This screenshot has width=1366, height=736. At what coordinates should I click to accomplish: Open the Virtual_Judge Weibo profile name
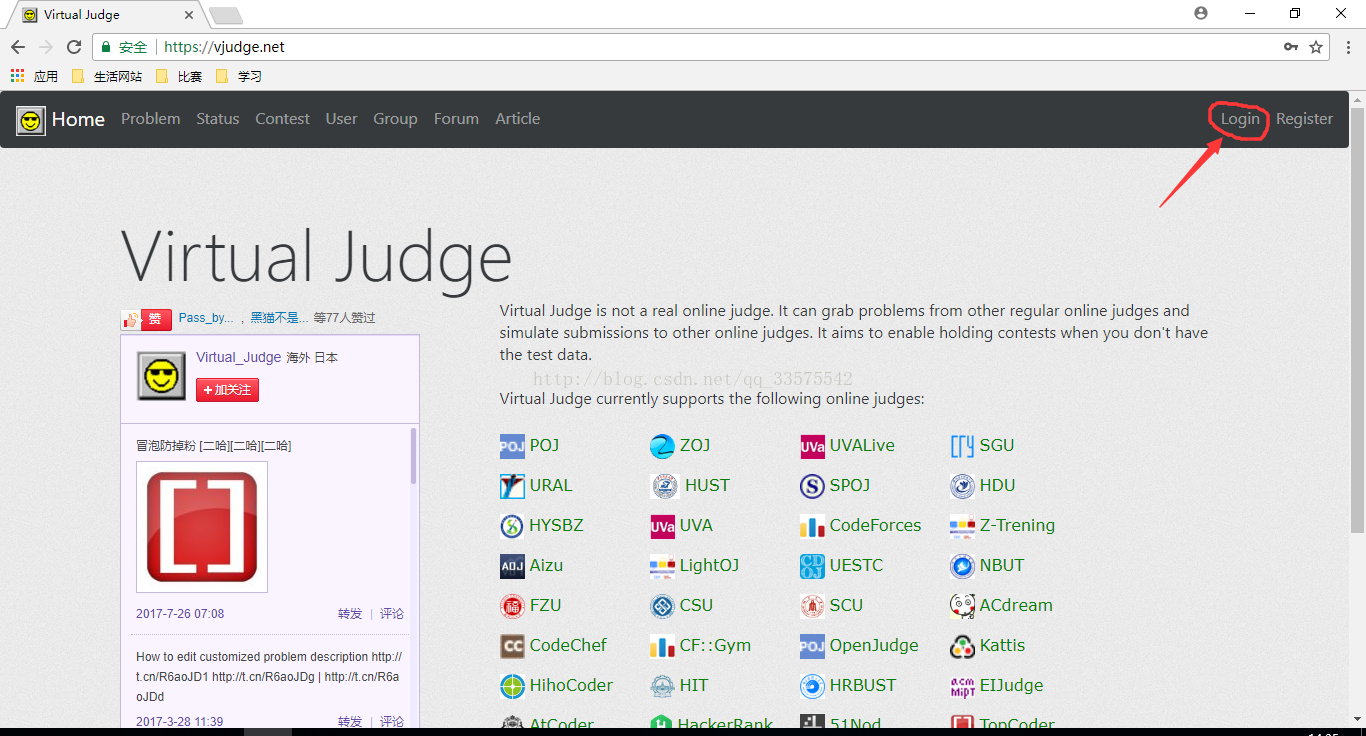coord(239,357)
